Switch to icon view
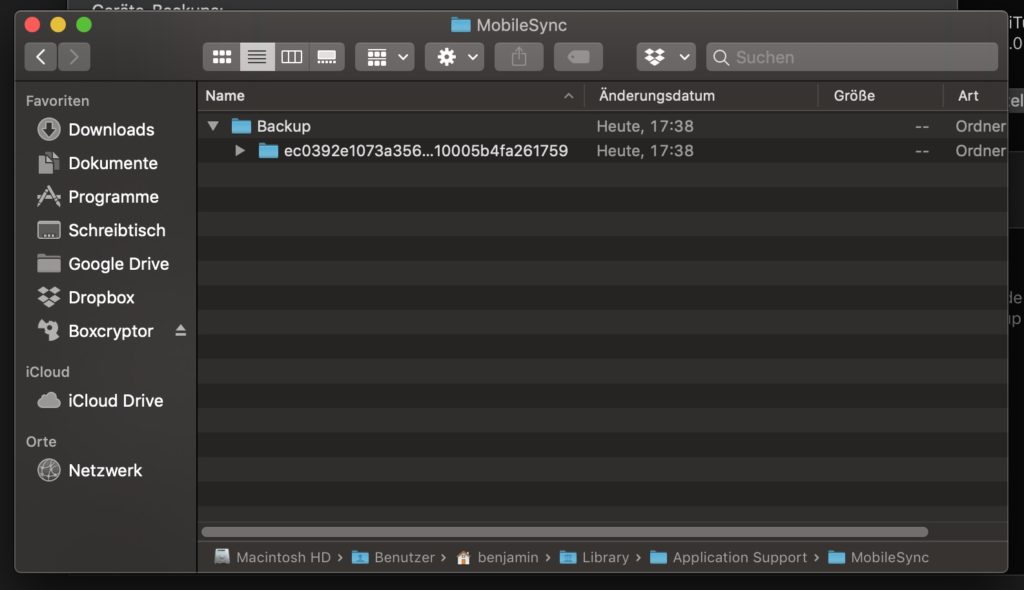 tap(221, 57)
